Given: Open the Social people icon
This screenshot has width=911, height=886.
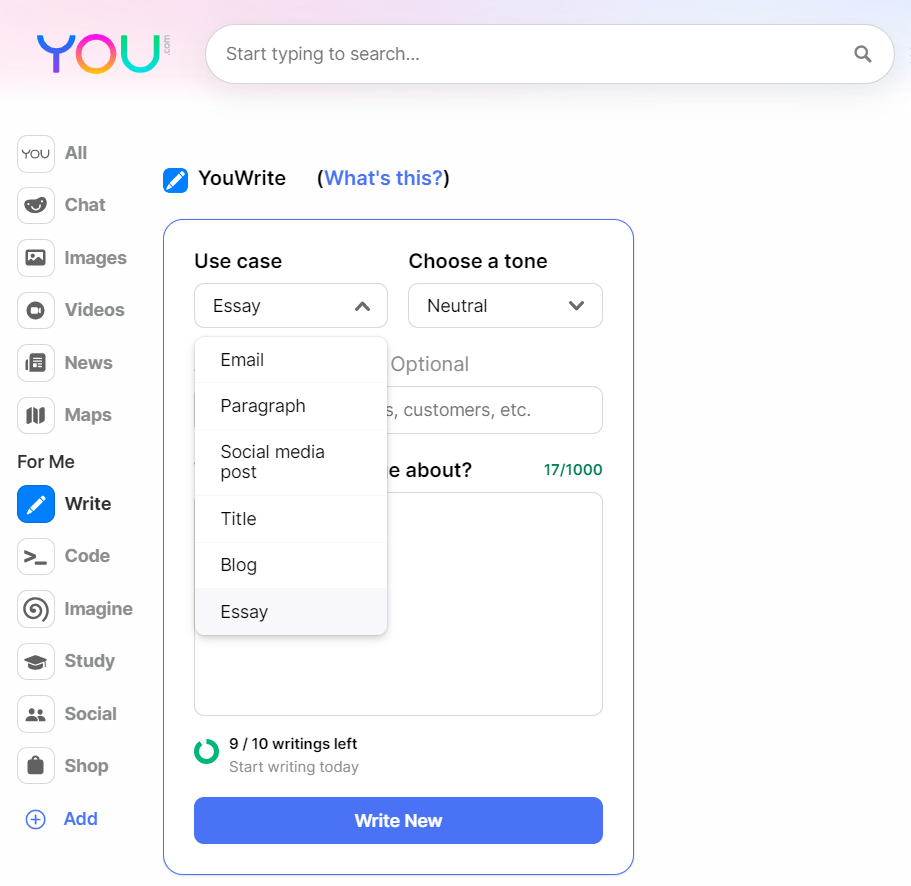Looking at the screenshot, I should coord(36,714).
